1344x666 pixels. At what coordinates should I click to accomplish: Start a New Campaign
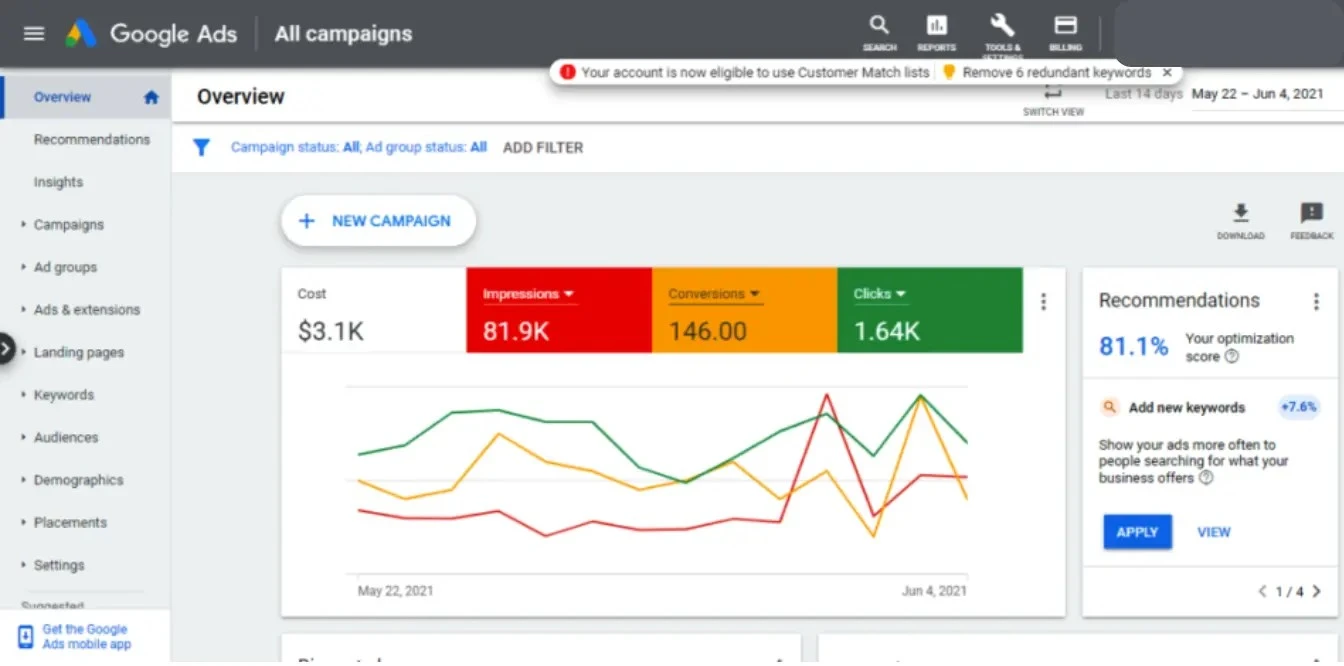coord(378,221)
